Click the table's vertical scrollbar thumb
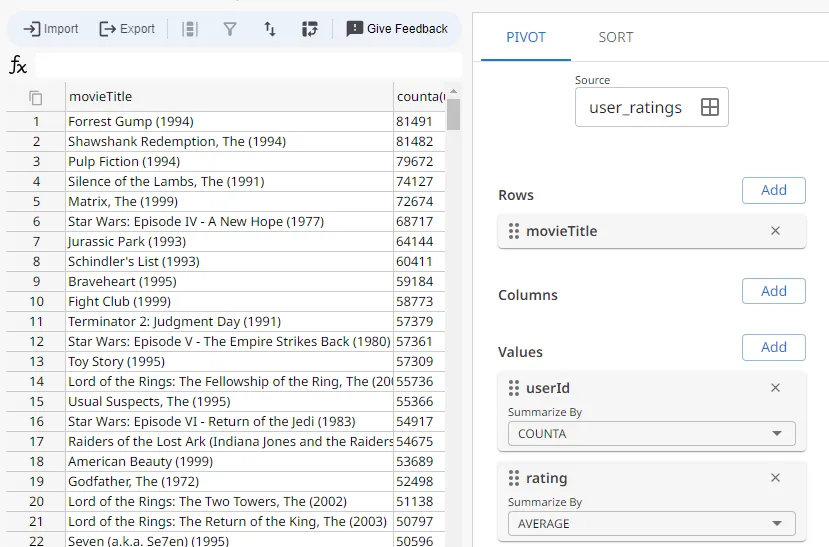 pos(453,114)
